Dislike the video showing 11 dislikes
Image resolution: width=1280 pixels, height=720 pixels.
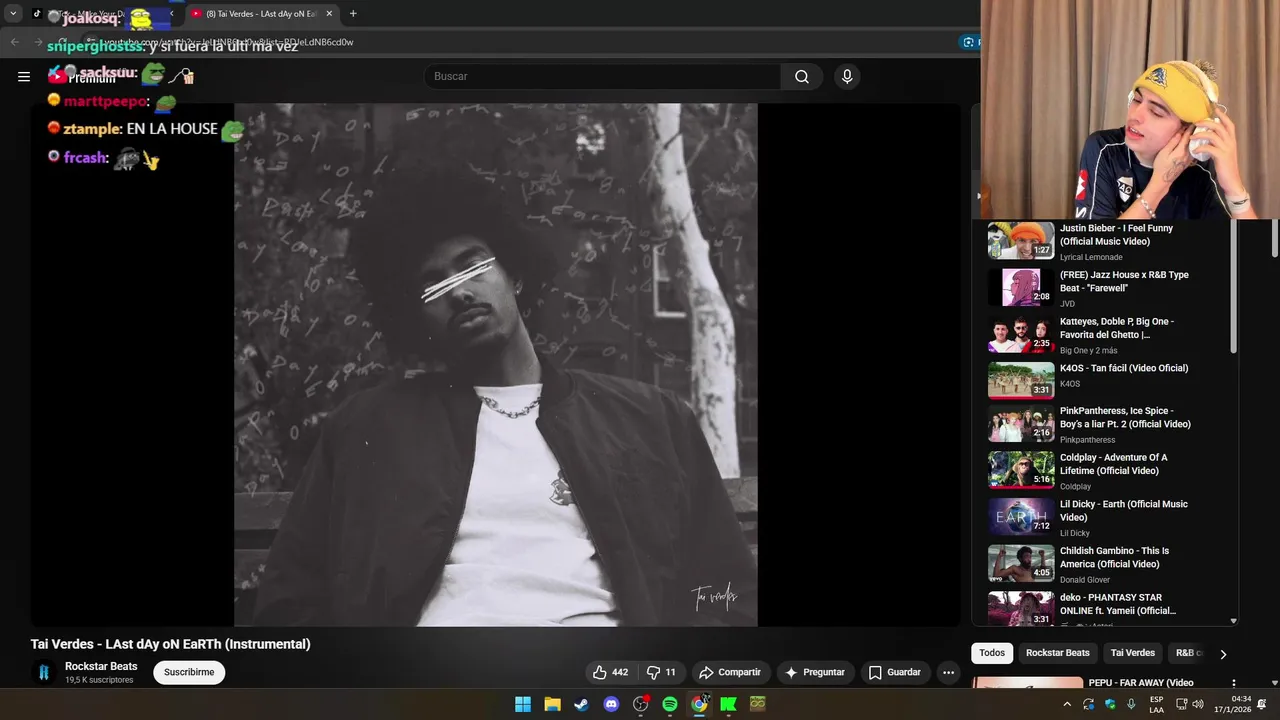pyautogui.click(x=662, y=672)
